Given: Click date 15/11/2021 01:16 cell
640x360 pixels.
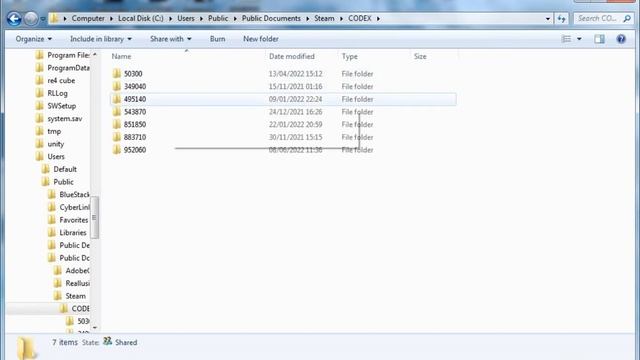Looking at the screenshot, I should [296, 87].
